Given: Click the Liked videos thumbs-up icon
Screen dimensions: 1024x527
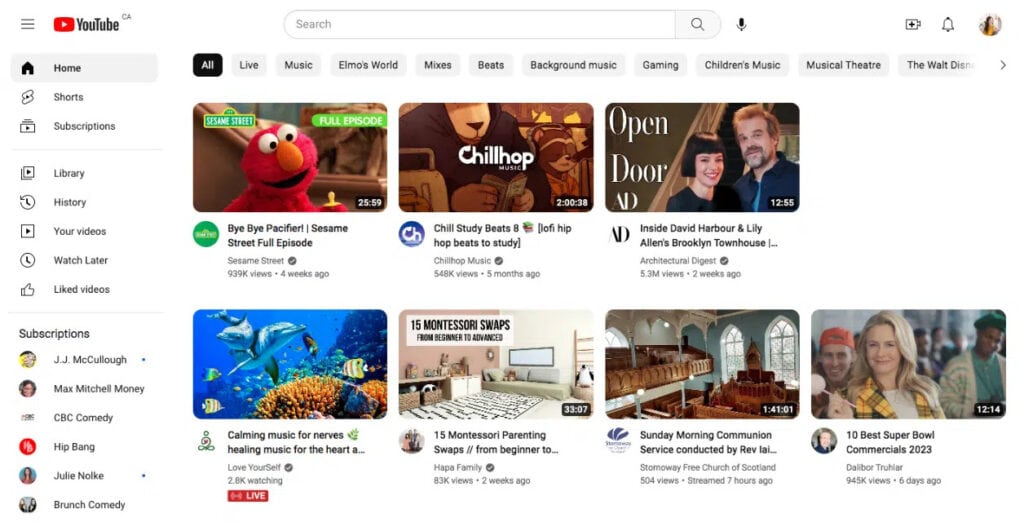Looking at the screenshot, I should pyautogui.click(x=27, y=289).
